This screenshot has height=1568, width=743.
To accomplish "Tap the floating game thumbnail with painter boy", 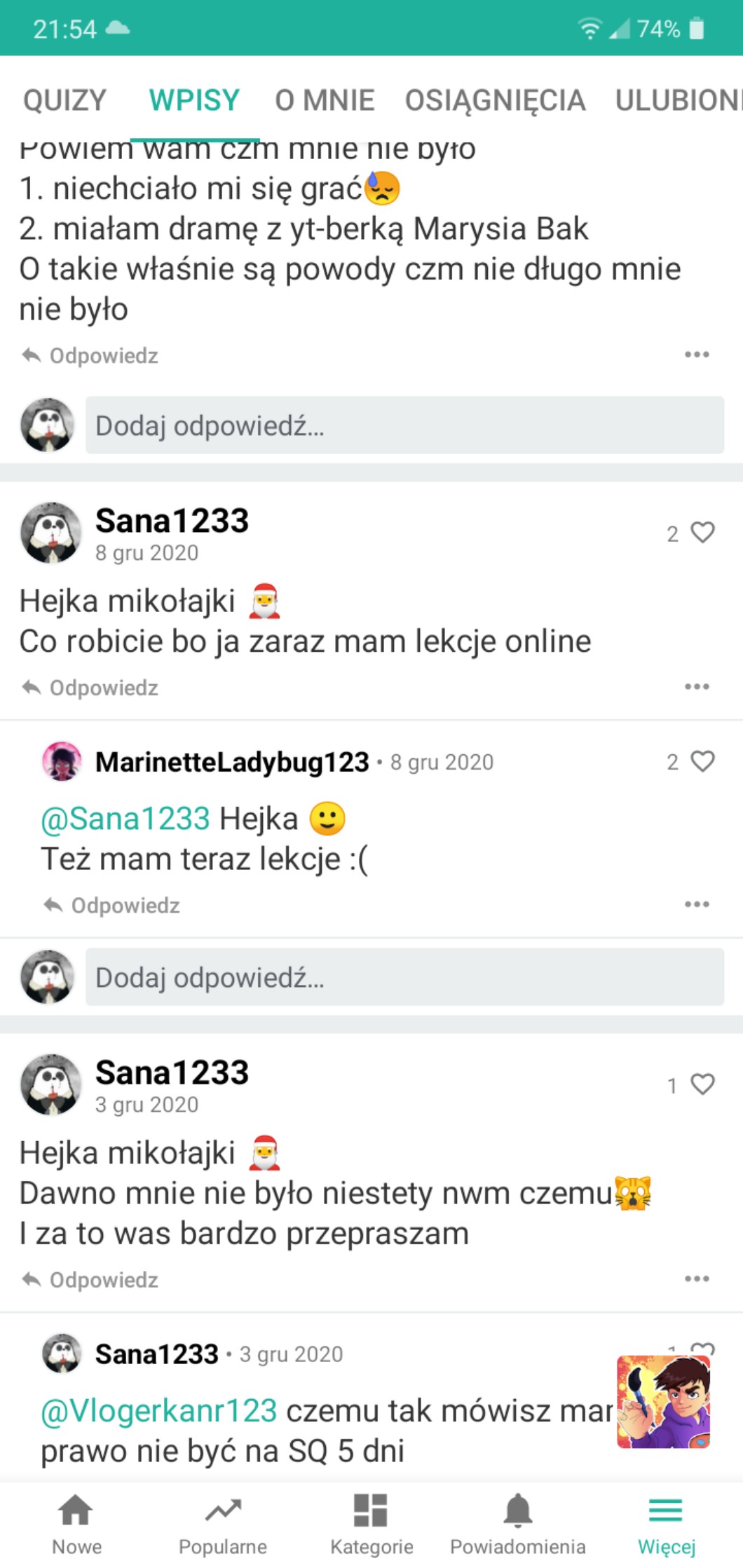I will 663,1403.
